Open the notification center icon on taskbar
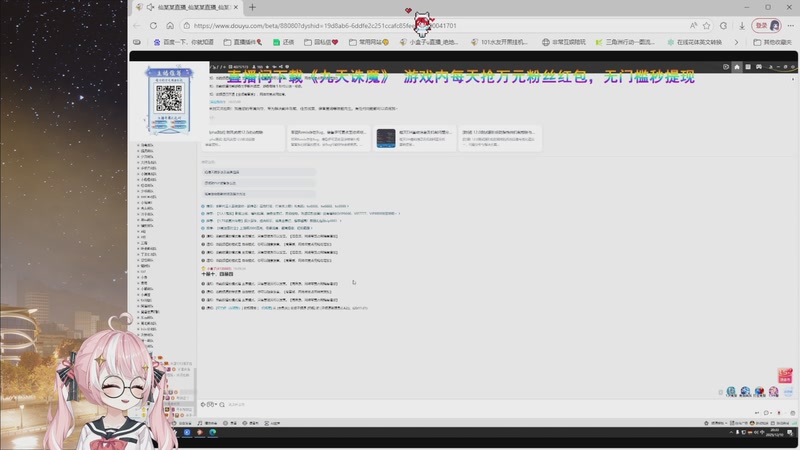The height and width of the screenshot is (450, 800). (792, 432)
